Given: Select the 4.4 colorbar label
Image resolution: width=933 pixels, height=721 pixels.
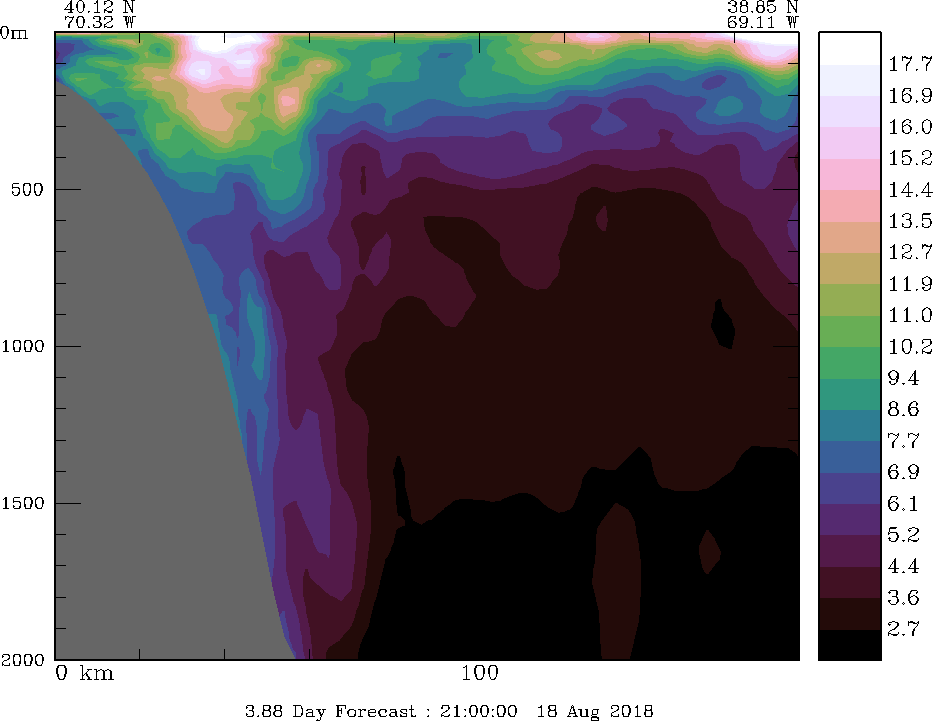Looking at the screenshot, I should point(903,566).
